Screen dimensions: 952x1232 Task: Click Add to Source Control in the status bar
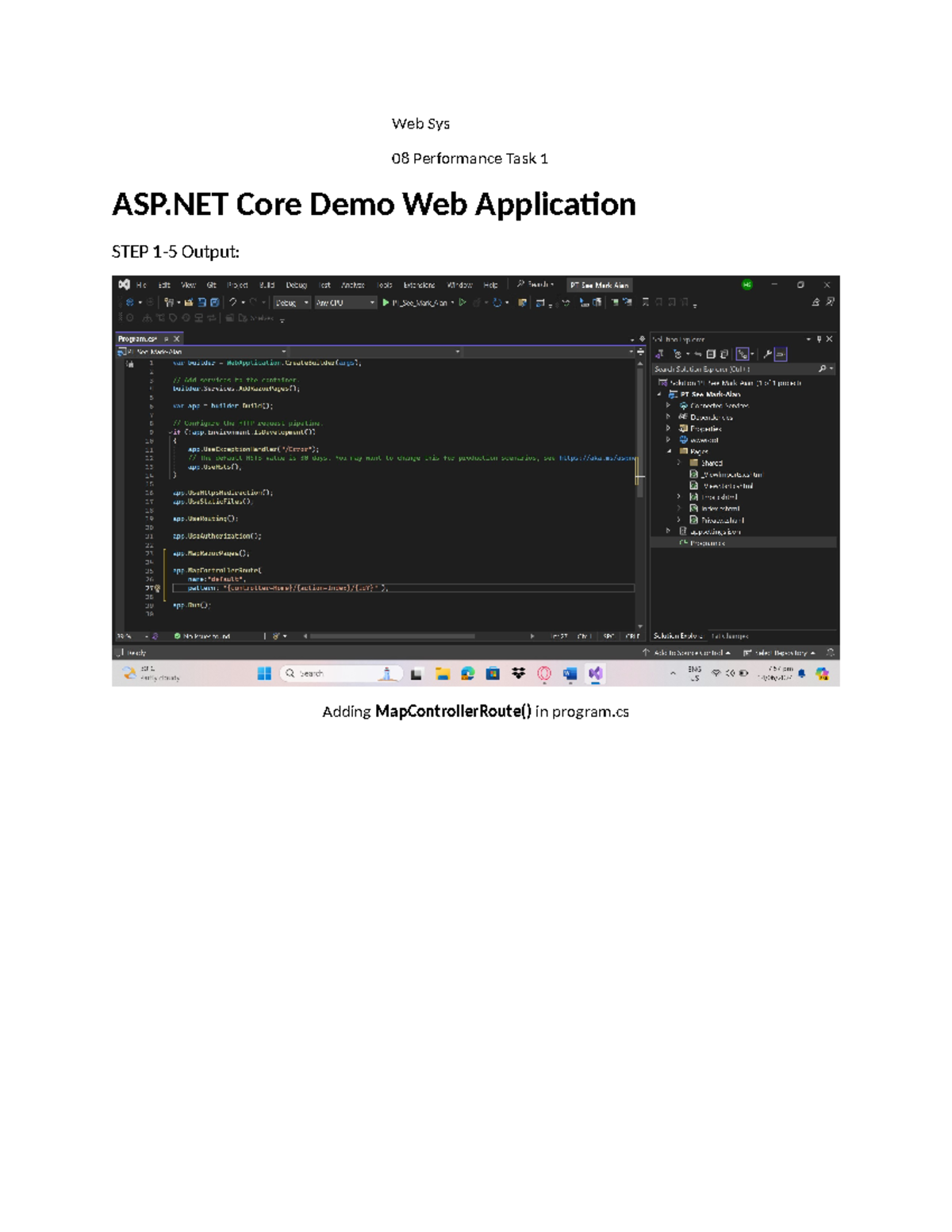coord(690,651)
